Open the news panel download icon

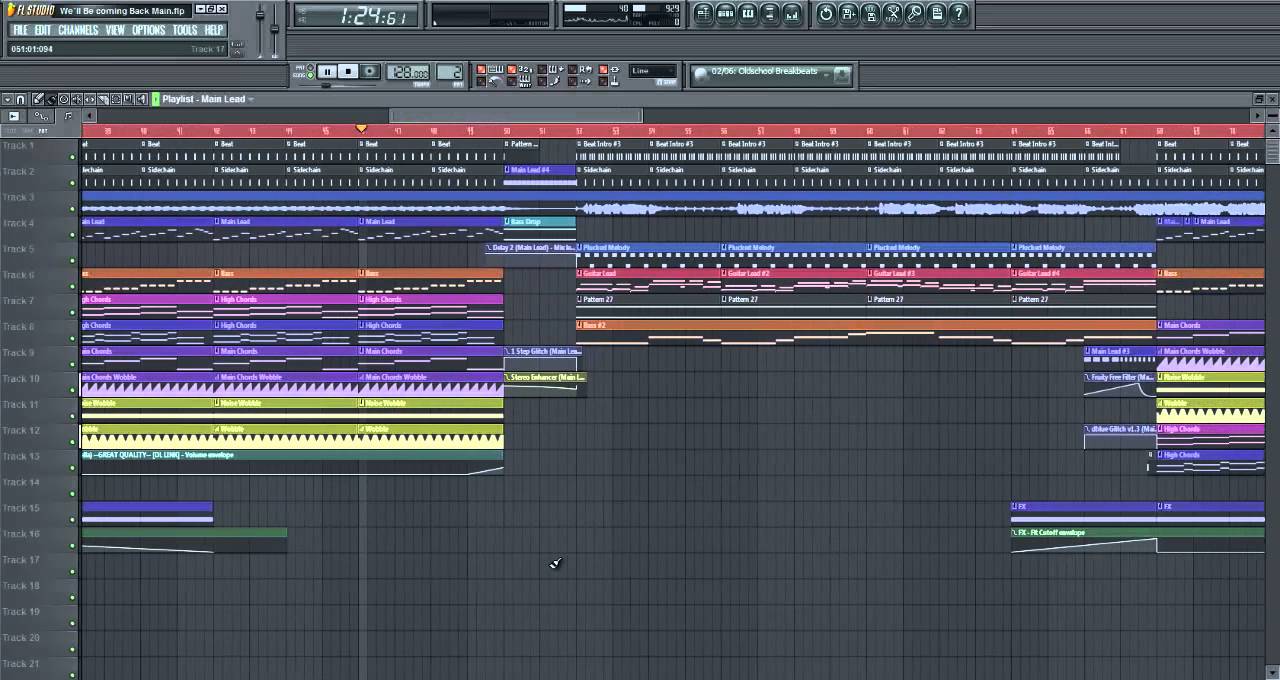pos(842,74)
